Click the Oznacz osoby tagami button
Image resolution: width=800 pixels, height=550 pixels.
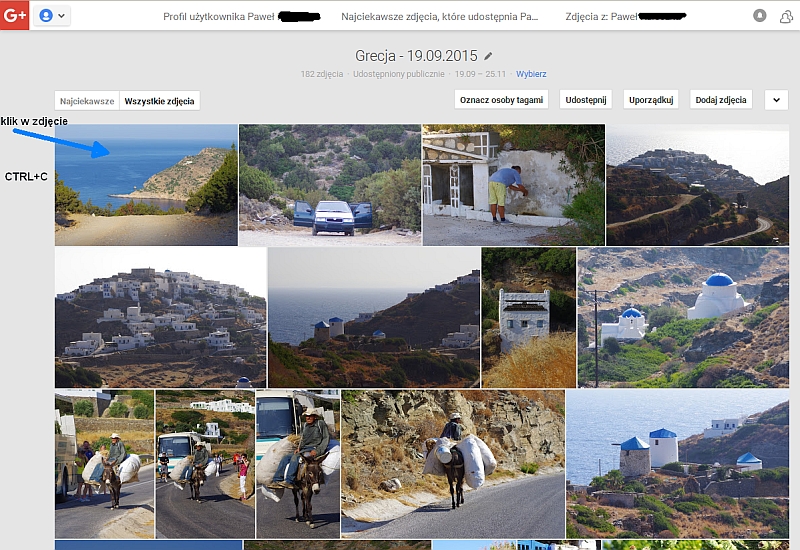[501, 100]
